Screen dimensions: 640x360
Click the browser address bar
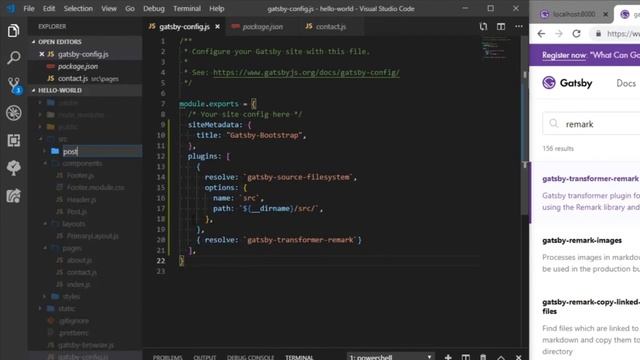pos(616,34)
